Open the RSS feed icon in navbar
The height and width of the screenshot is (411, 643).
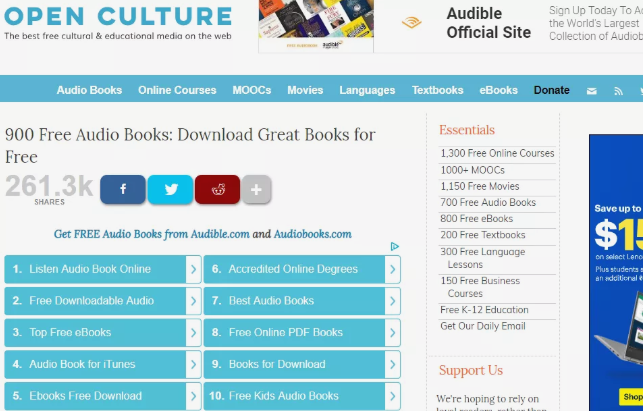[618, 91]
